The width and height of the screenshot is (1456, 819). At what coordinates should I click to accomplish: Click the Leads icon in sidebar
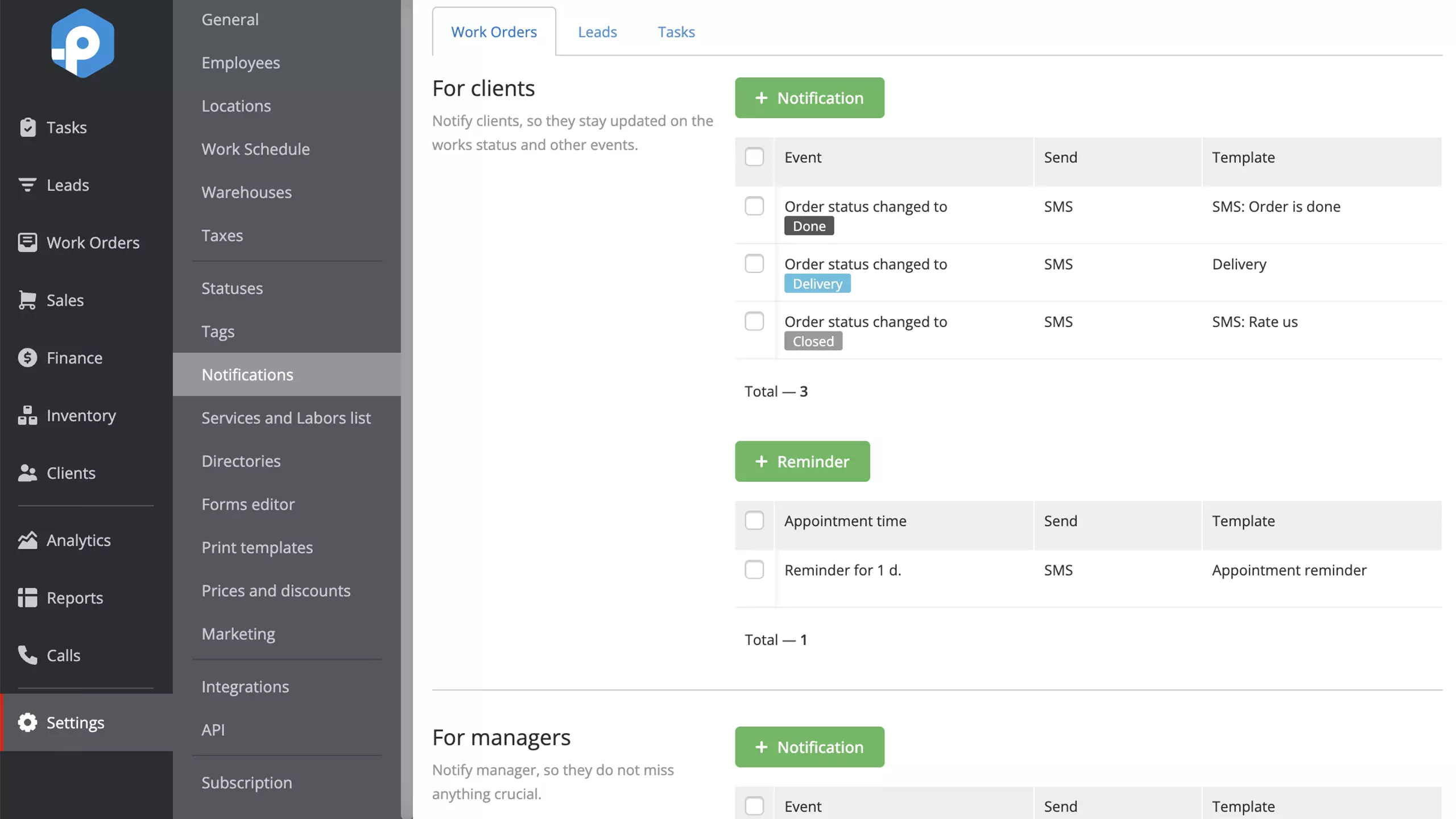click(x=27, y=185)
